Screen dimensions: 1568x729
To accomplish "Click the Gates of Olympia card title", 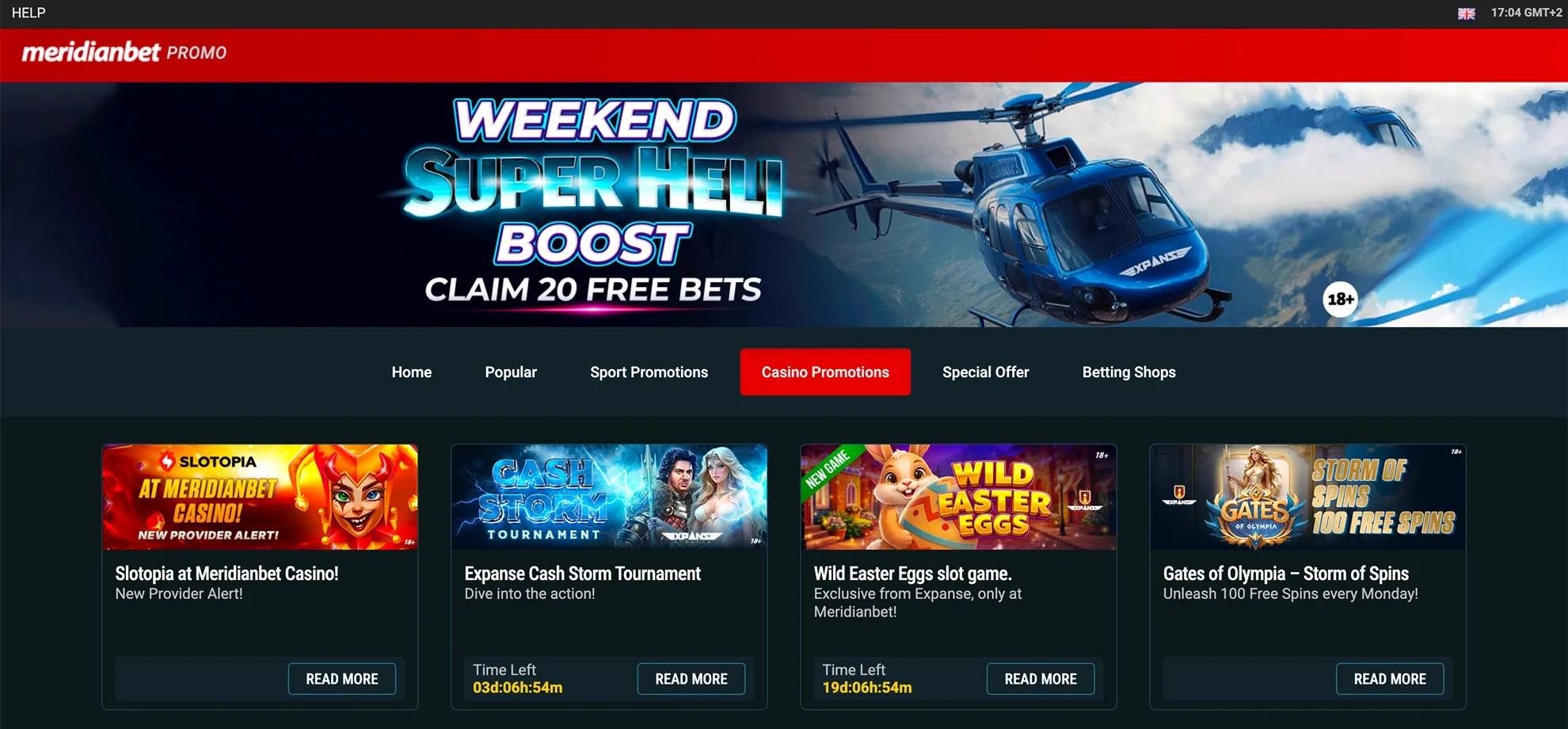I will pyautogui.click(x=1285, y=573).
